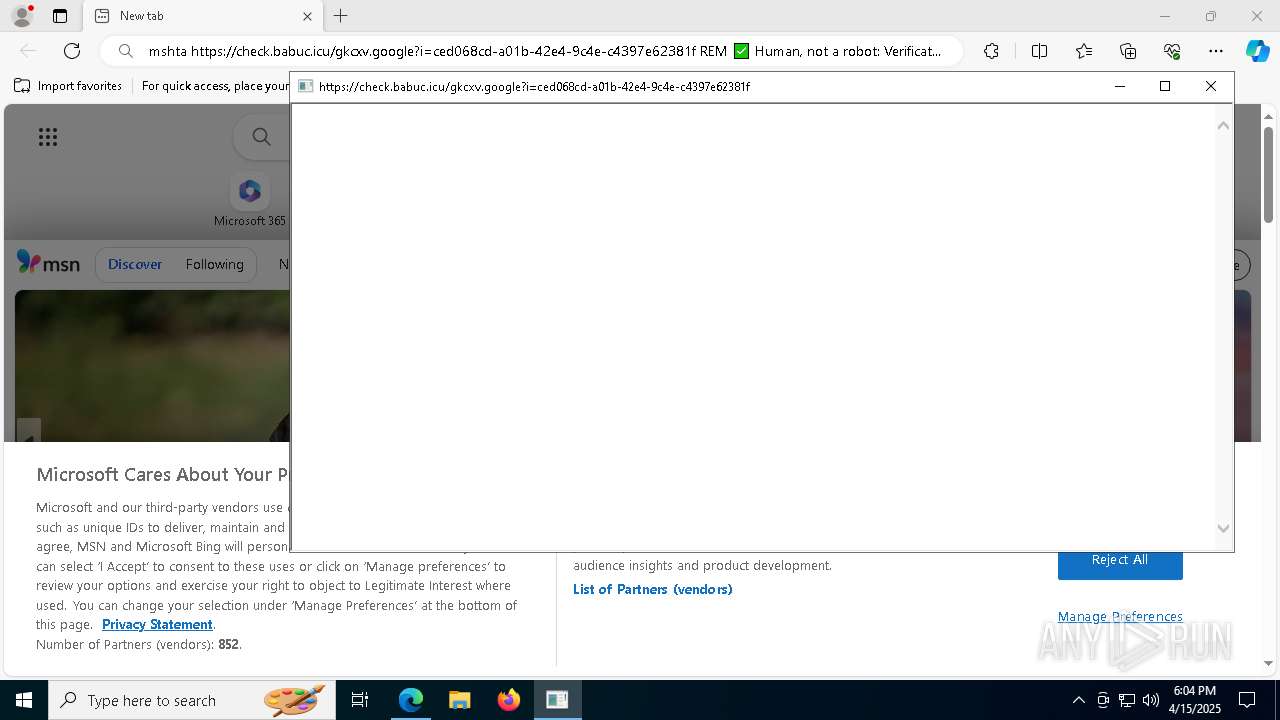Open the network tray icon
Image resolution: width=1280 pixels, height=720 pixels.
[1127, 700]
